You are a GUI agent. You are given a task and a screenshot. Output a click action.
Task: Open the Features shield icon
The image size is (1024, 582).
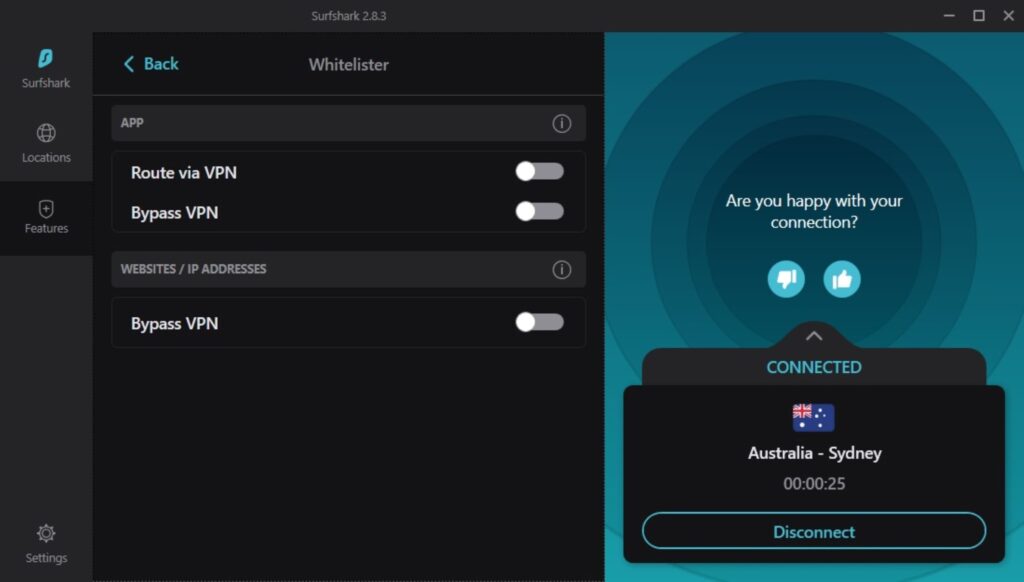coord(46,208)
